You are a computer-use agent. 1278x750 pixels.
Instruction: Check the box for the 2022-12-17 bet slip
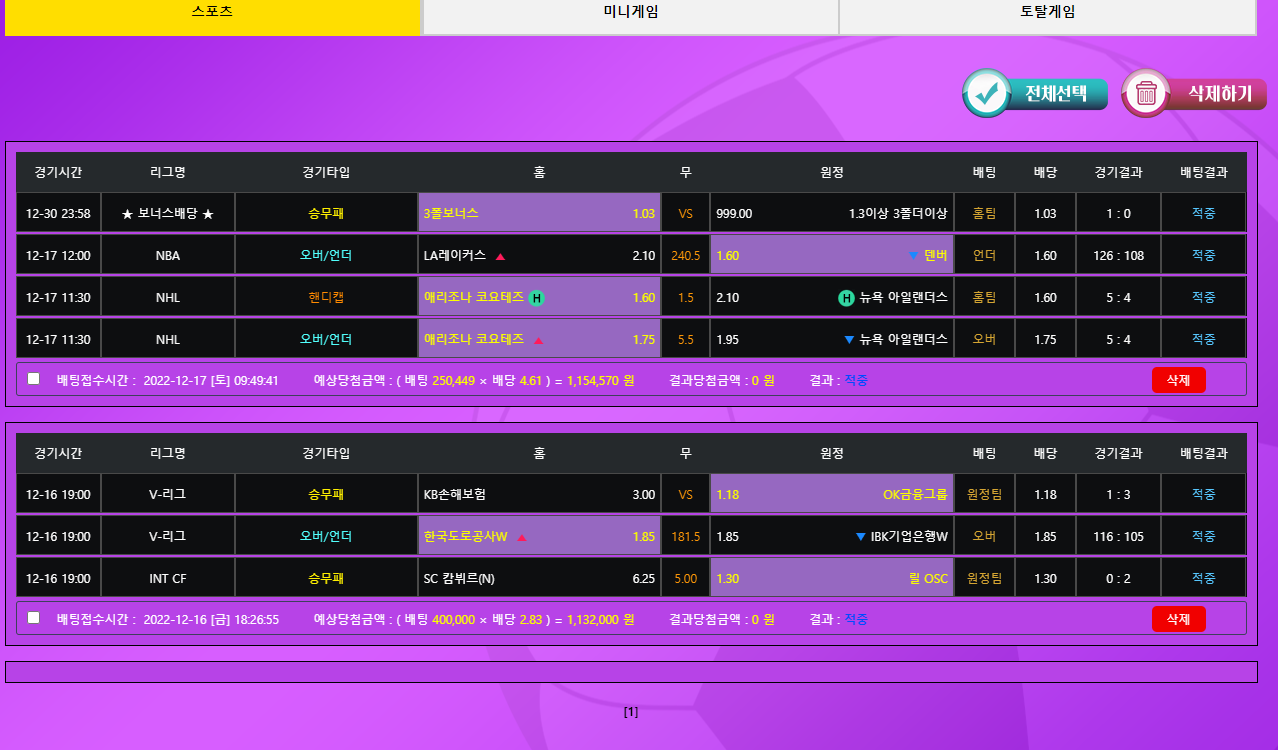pyautogui.click(x=34, y=379)
